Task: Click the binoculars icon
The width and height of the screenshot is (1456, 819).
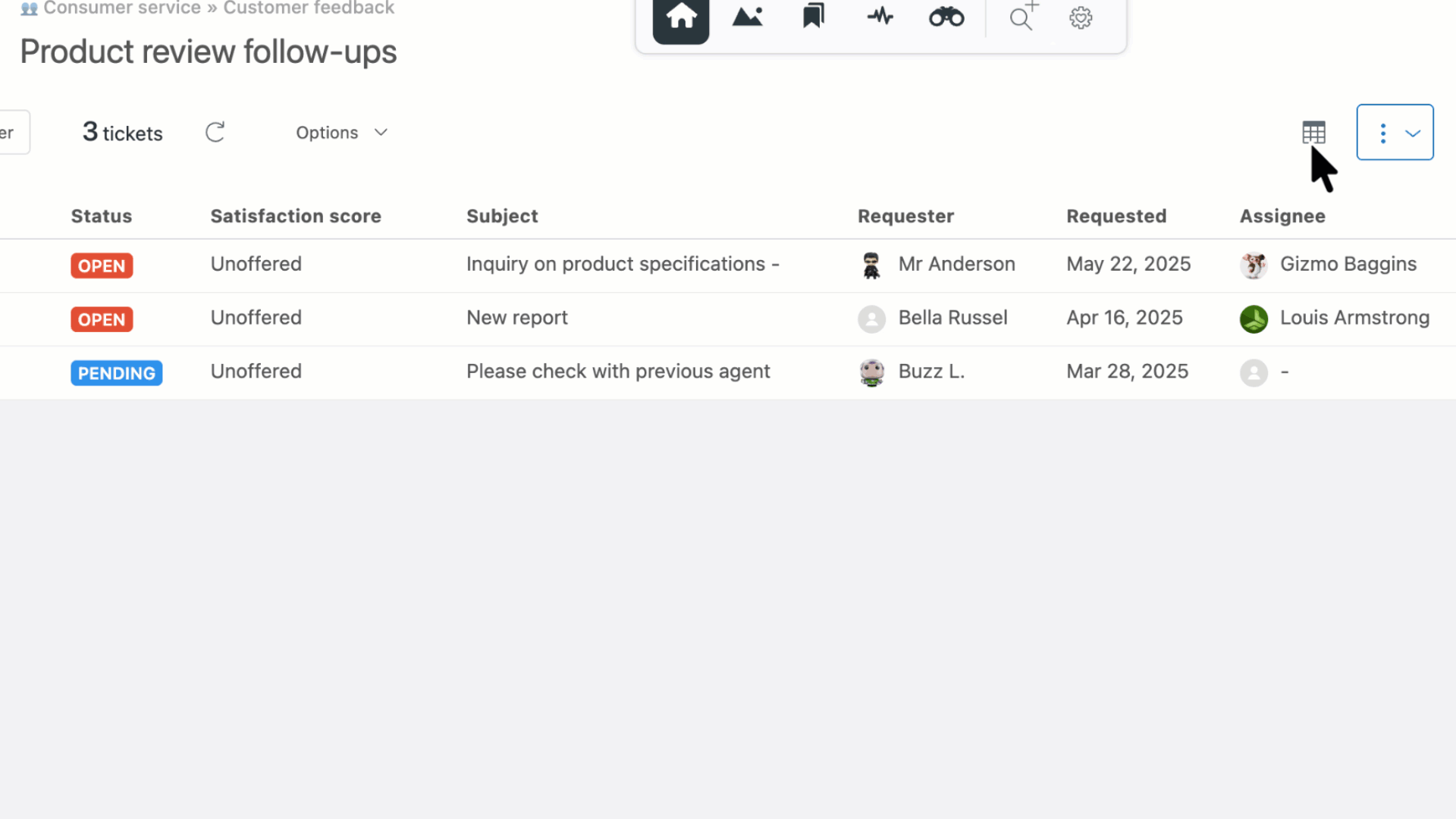Action: 946,17
